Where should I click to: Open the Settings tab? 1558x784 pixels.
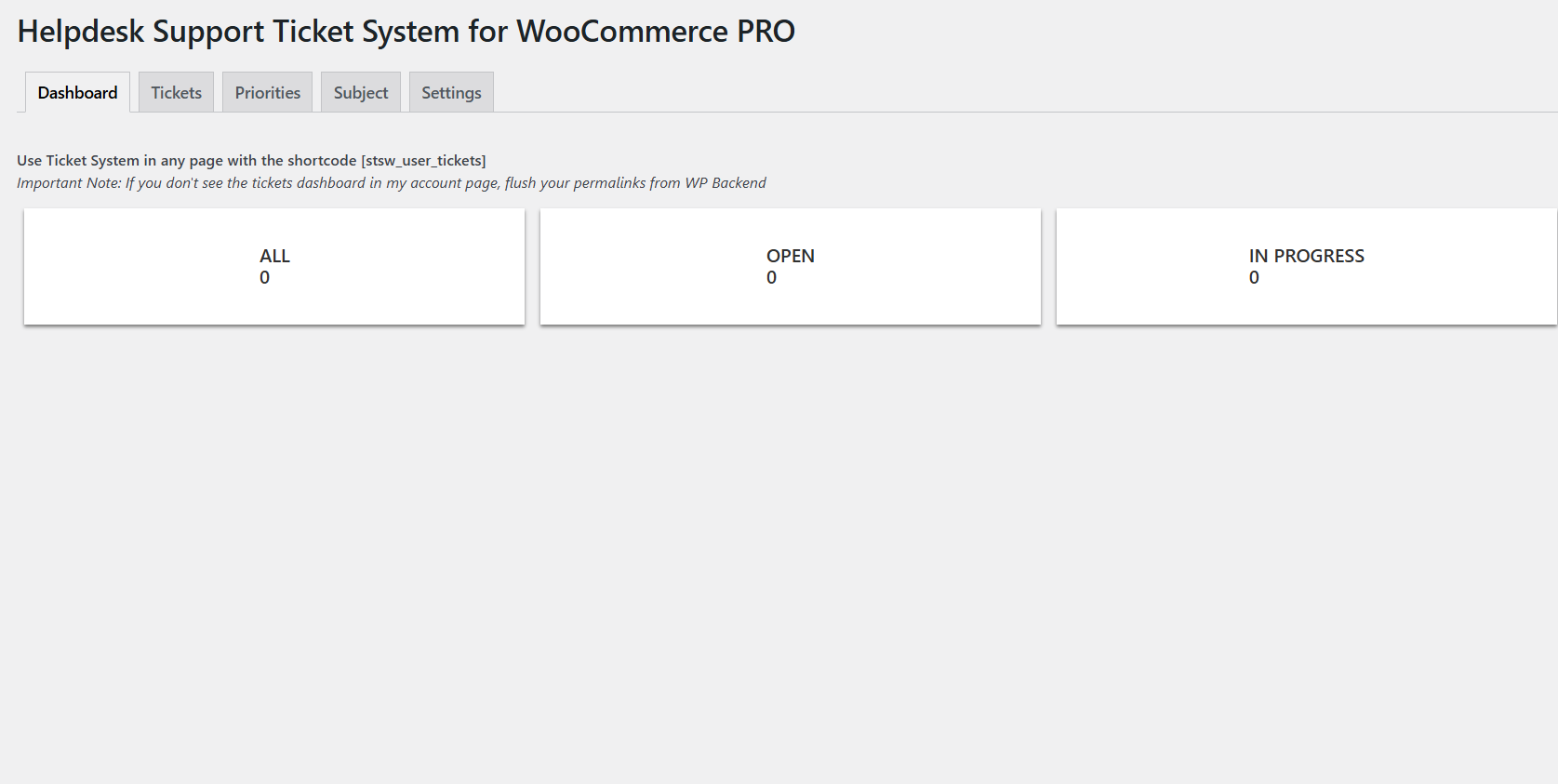point(450,92)
